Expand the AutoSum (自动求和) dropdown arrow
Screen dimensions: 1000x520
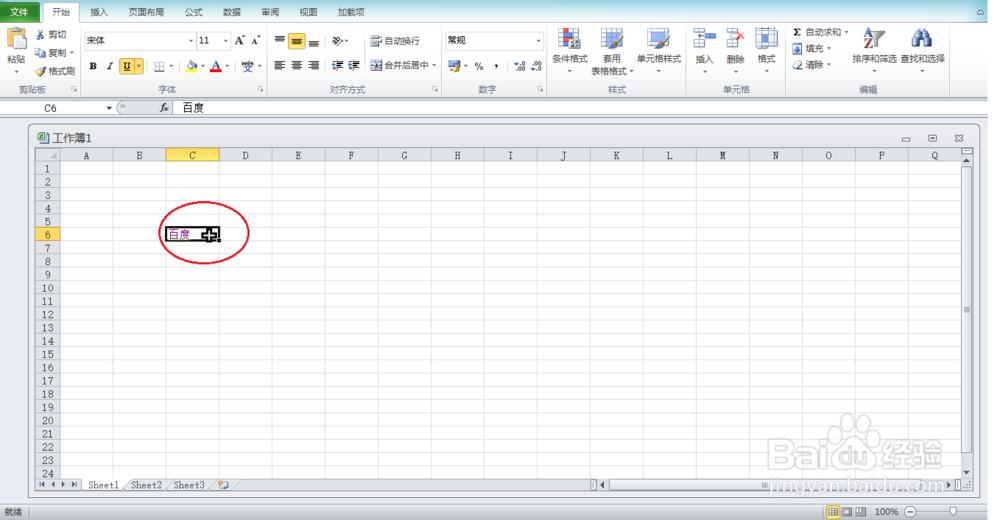pyautogui.click(x=846, y=32)
